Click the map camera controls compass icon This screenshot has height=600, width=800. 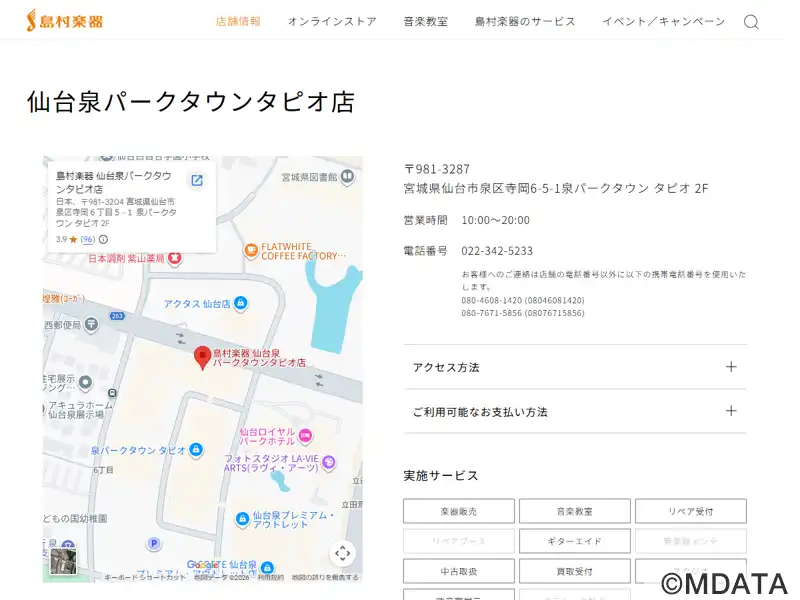click(x=343, y=553)
